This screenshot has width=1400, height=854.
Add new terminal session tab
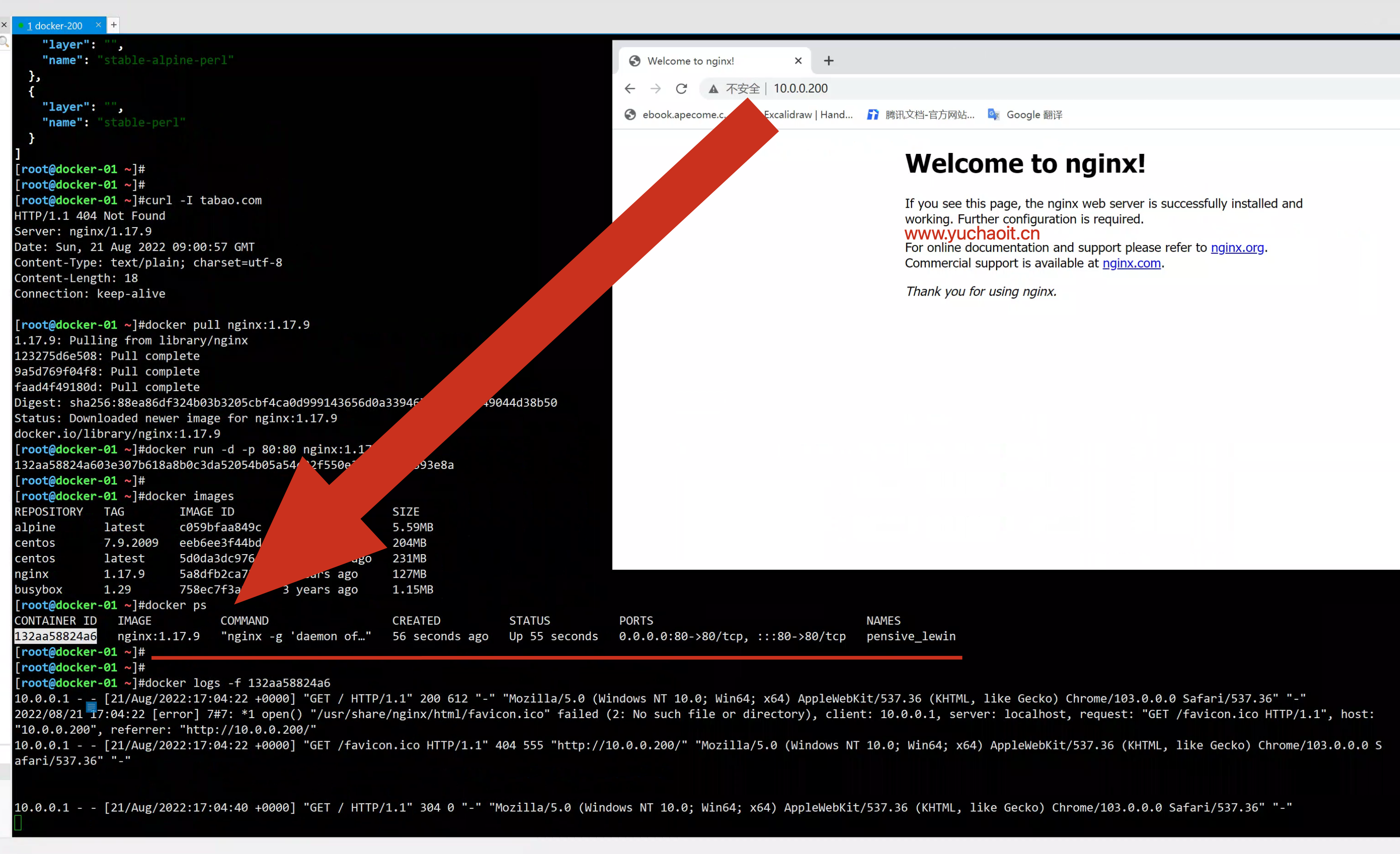[x=114, y=25]
